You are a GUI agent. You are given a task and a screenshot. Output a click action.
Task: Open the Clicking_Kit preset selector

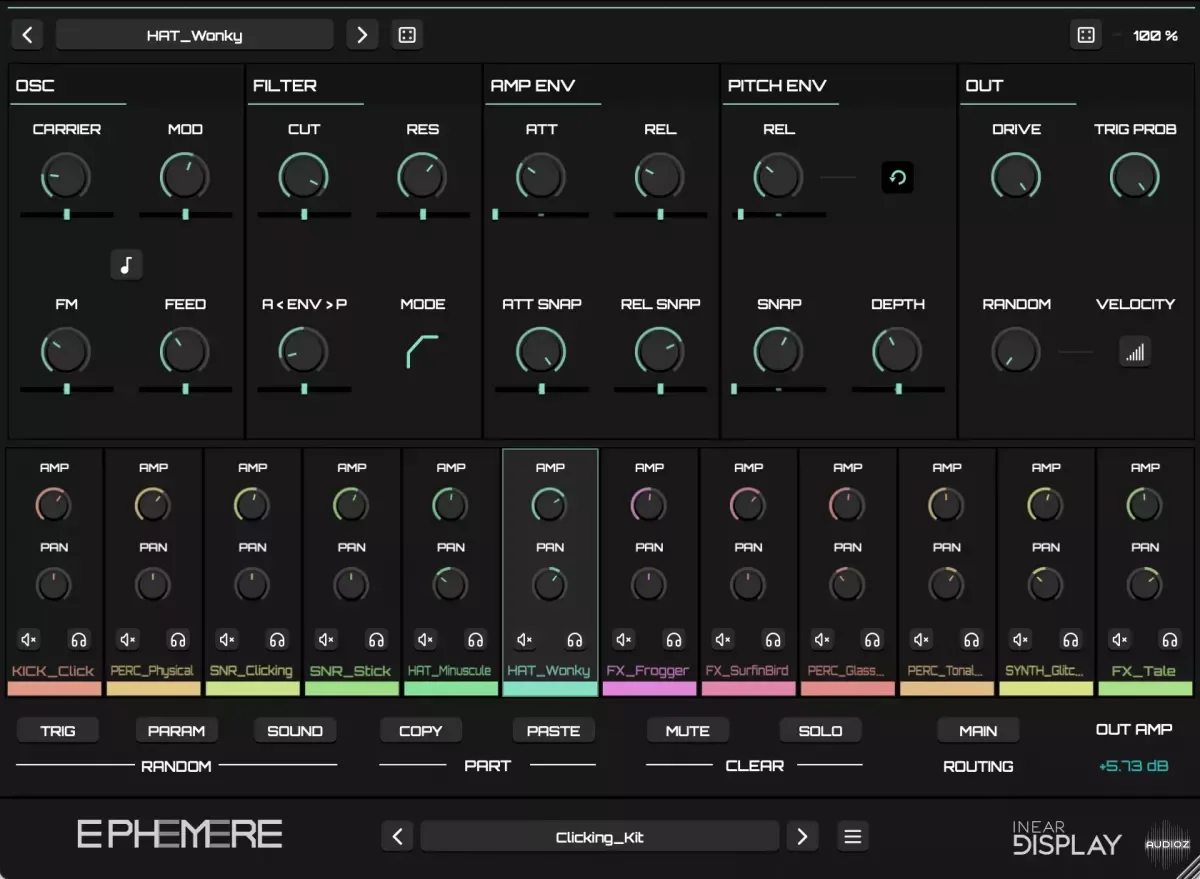pyautogui.click(x=599, y=836)
